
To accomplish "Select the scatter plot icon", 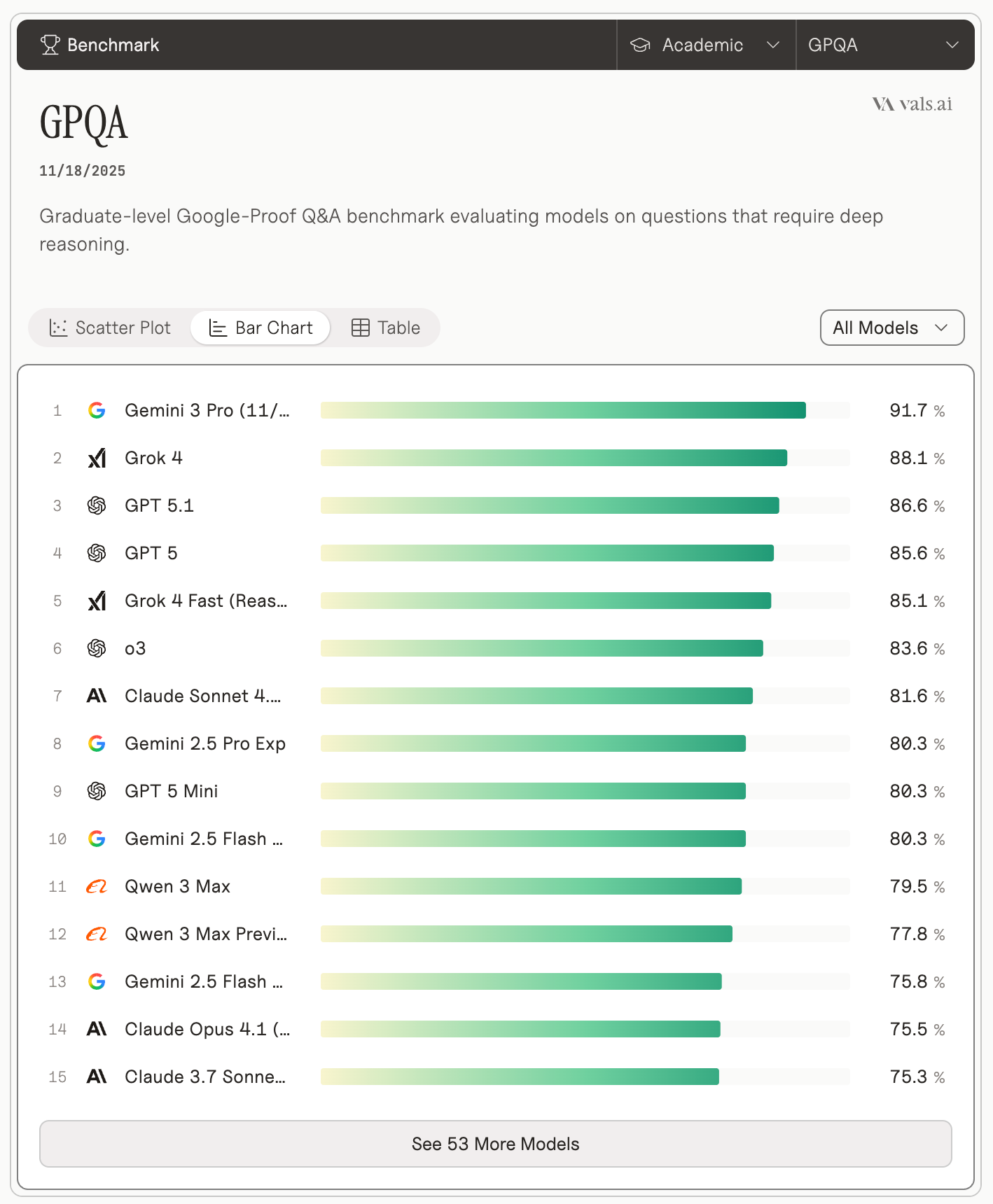I will [x=59, y=327].
